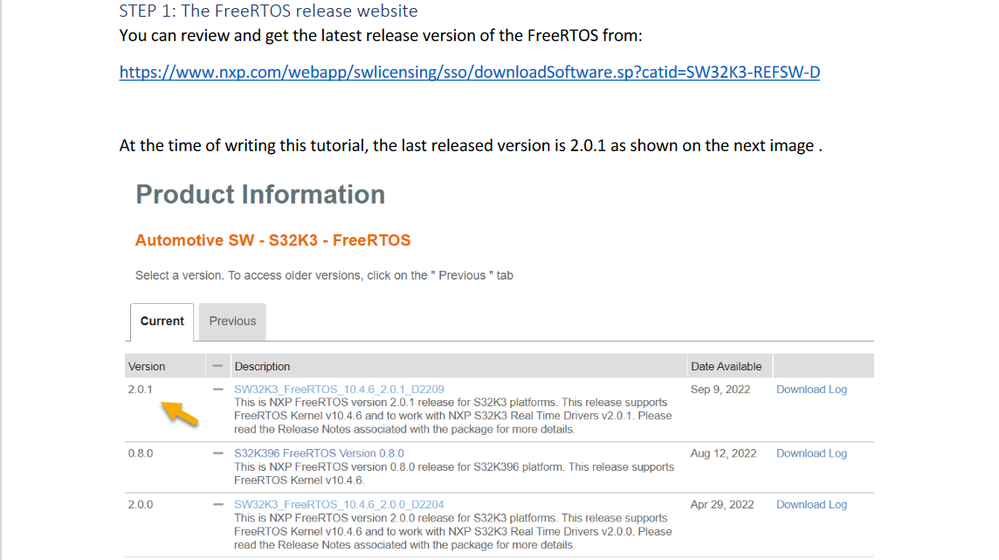Viewport: 999px width, 560px height.
Task: Click the Date Available column header
Action: click(726, 367)
